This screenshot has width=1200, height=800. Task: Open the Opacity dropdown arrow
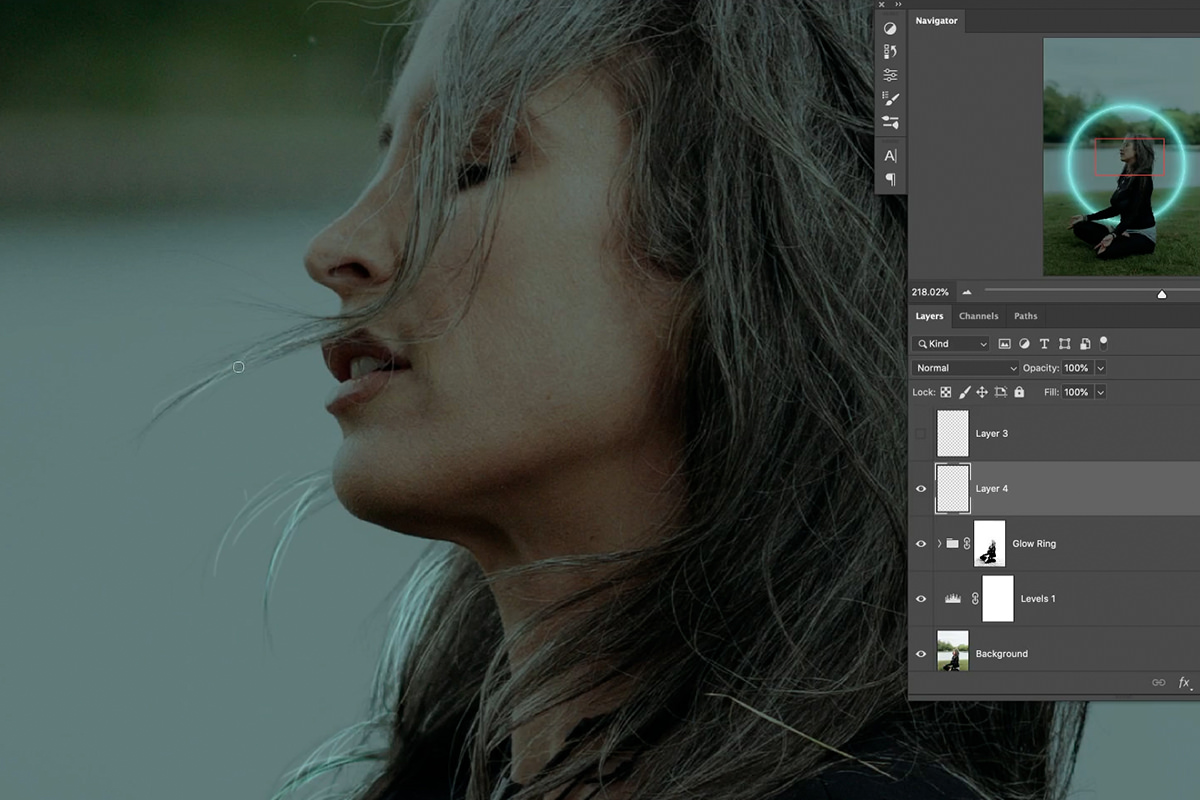(x=1099, y=368)
